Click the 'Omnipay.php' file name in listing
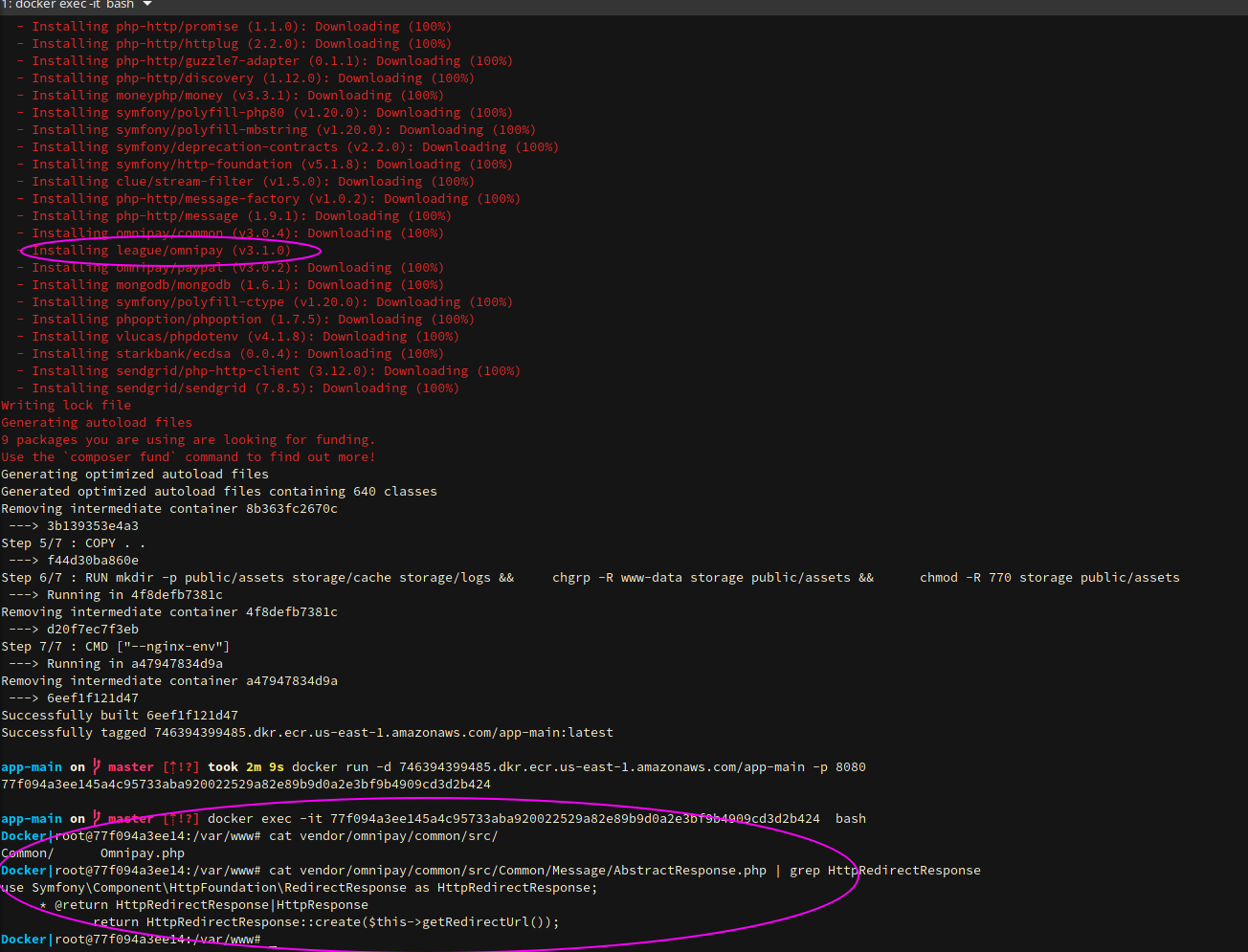1248x952 pixels. (143, 853)
